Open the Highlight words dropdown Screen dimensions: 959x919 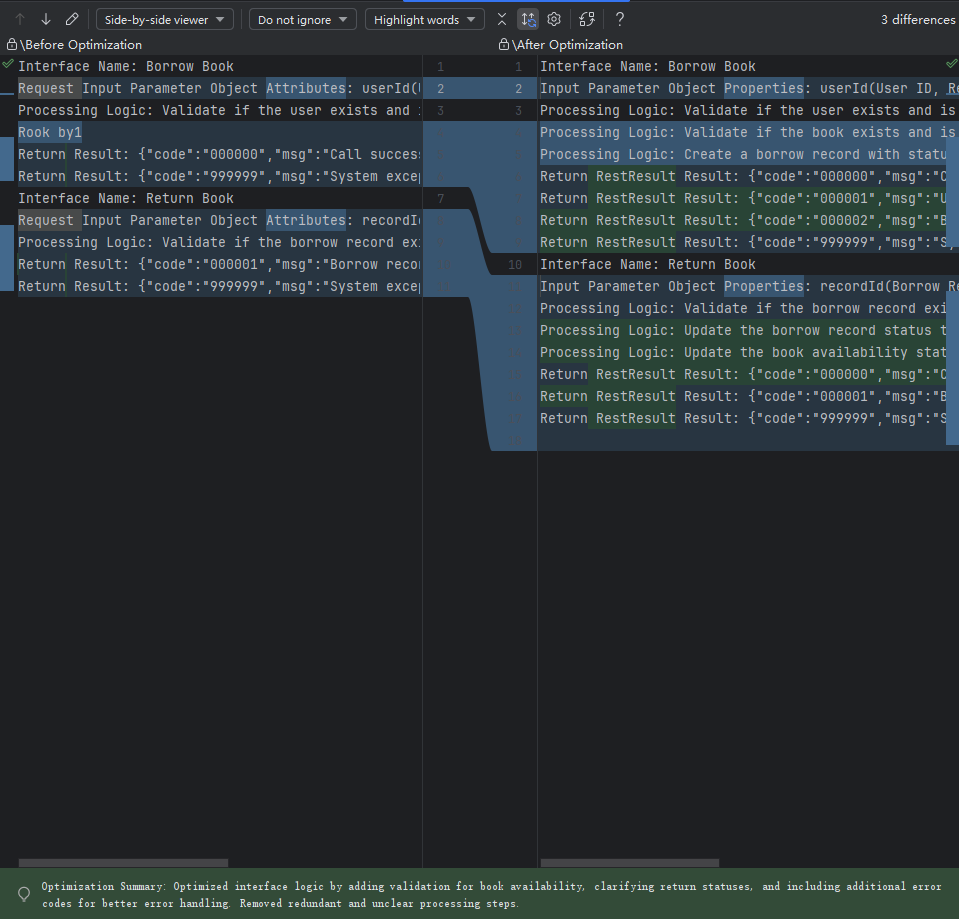coord(424,19)
